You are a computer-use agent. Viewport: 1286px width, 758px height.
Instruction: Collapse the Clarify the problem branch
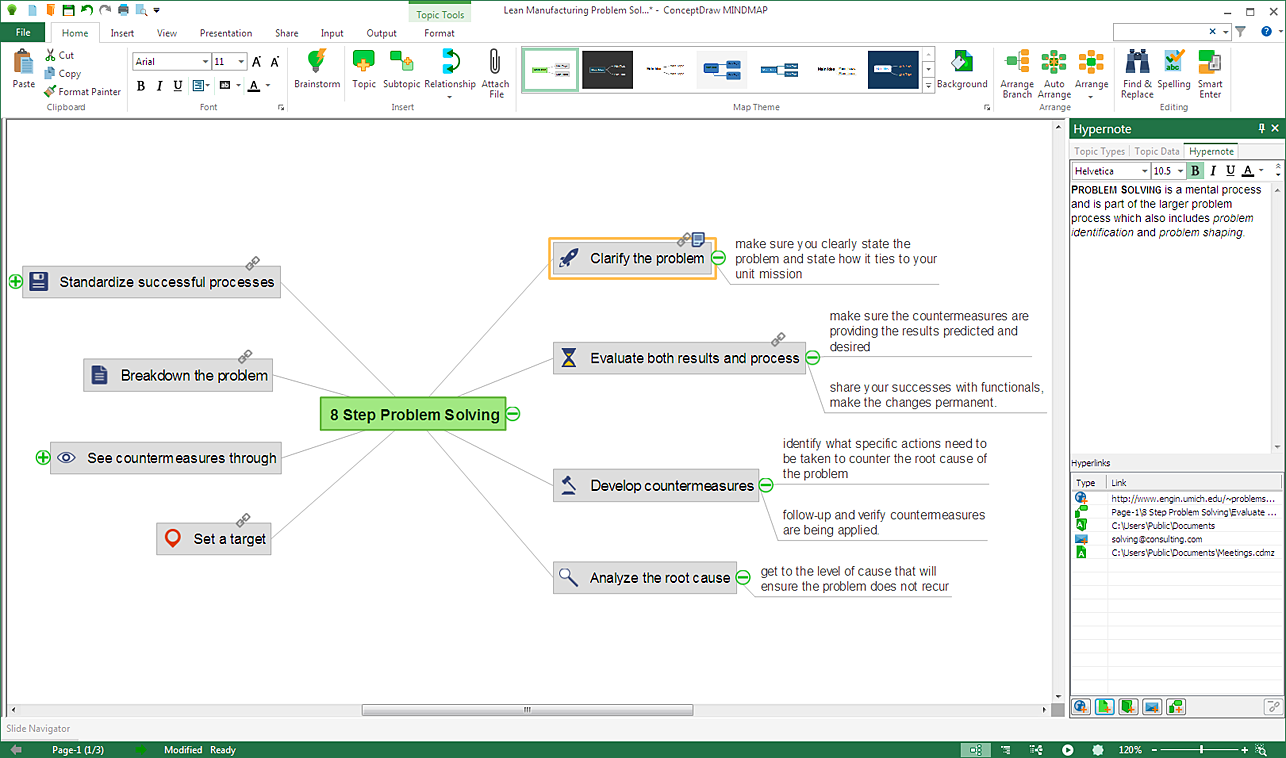[718, 258]
